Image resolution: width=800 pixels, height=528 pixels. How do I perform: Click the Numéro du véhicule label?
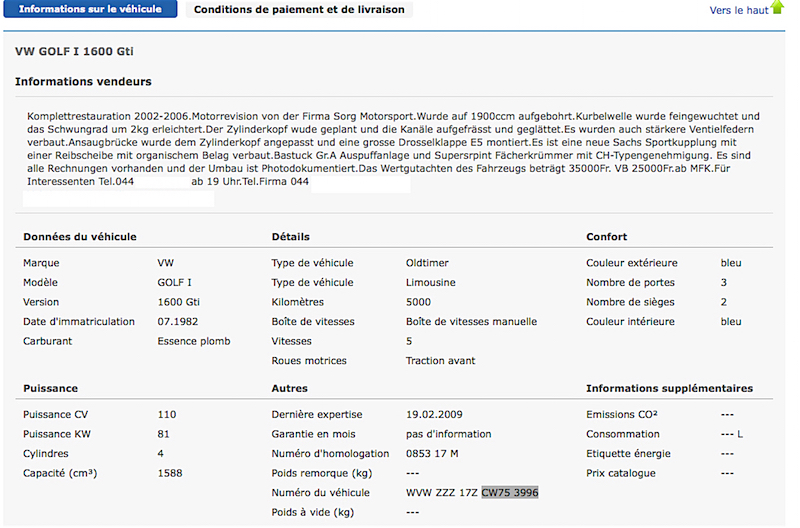click(320, 492)
